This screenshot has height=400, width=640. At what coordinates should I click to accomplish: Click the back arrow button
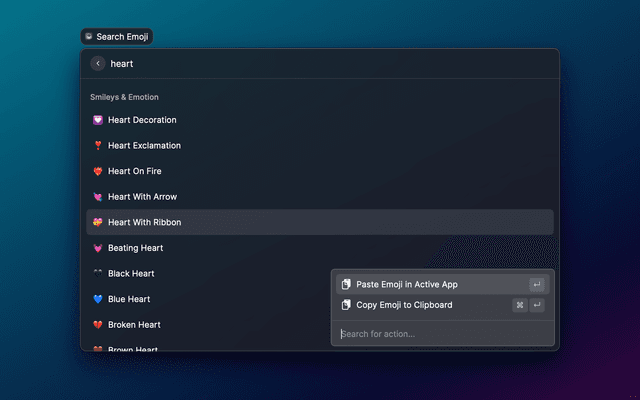pyautogui.click(x=98, y=63)
